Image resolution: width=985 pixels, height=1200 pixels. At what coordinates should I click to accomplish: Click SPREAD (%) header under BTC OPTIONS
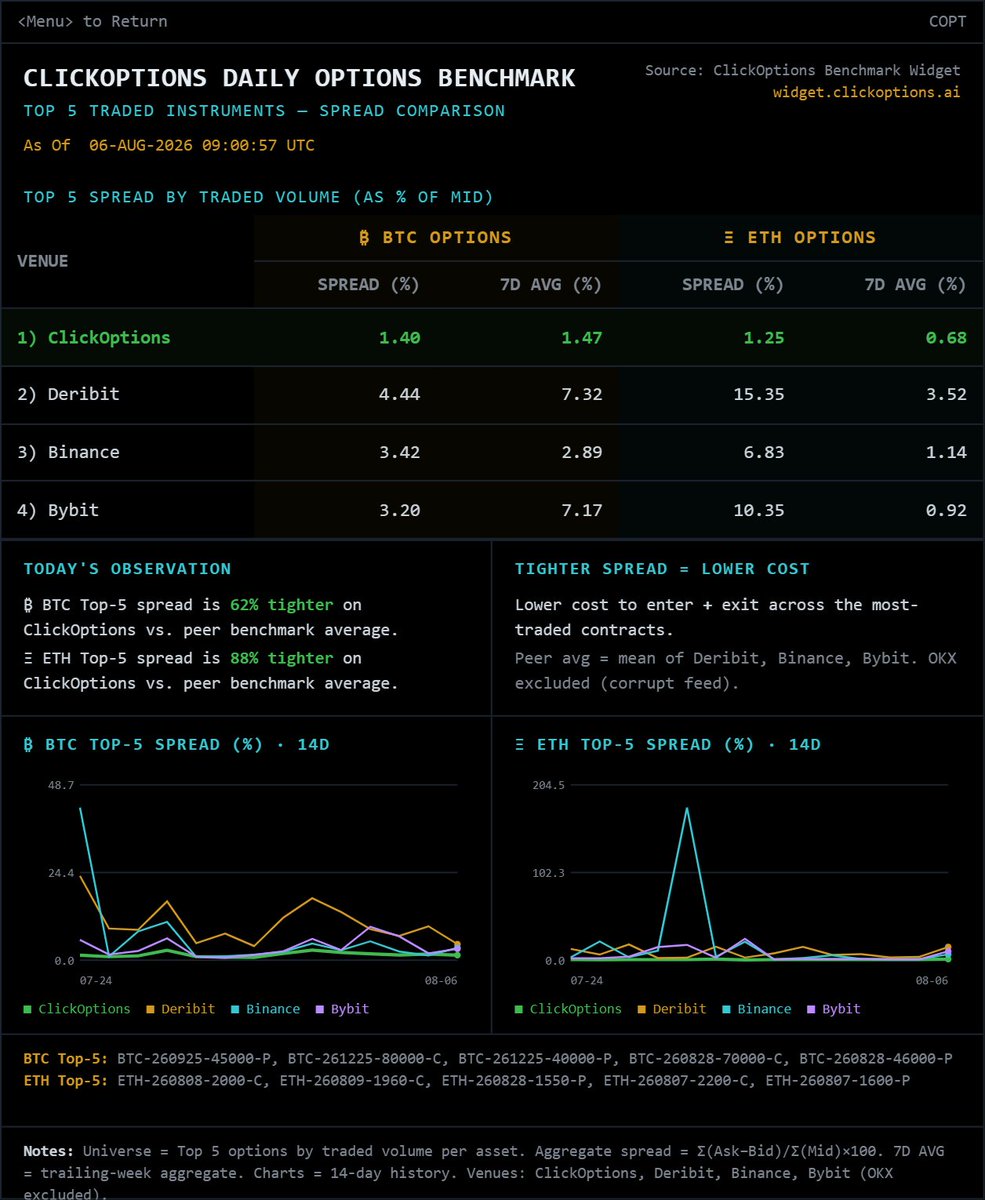tap(368, 284)
